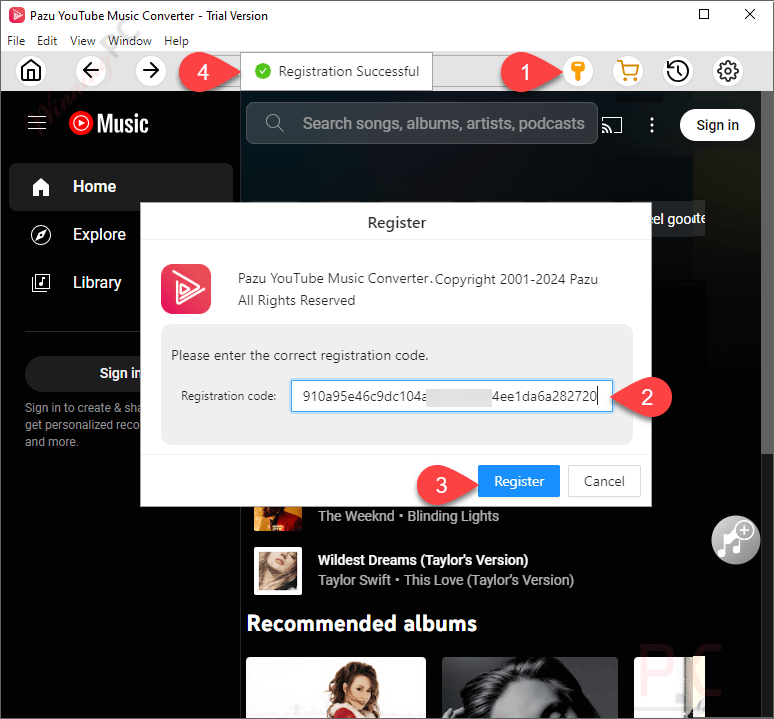Go to the home page via toolbar house icon

(31, 71)
